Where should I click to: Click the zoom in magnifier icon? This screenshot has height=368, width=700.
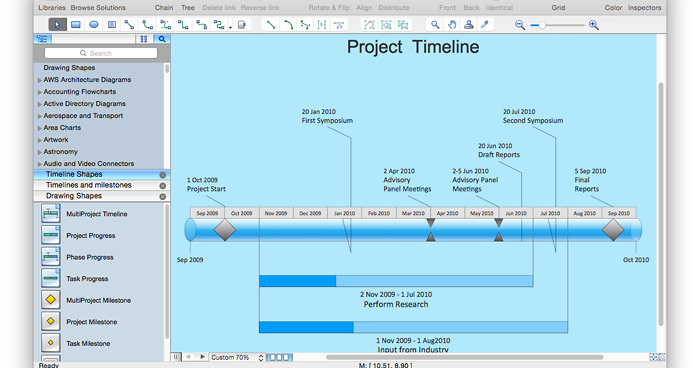click(593, 25)
